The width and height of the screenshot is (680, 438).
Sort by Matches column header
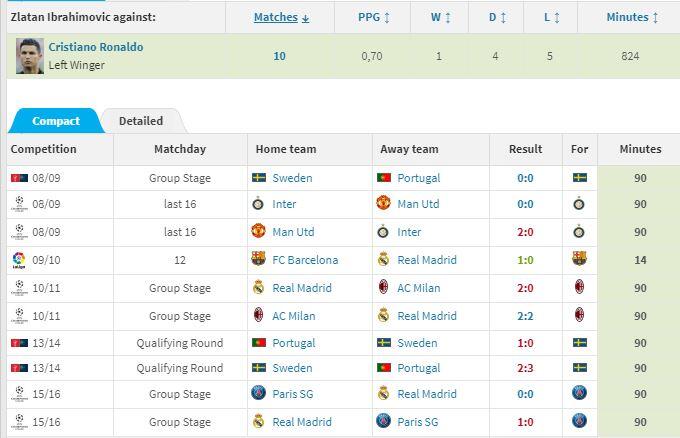(281, 17)
